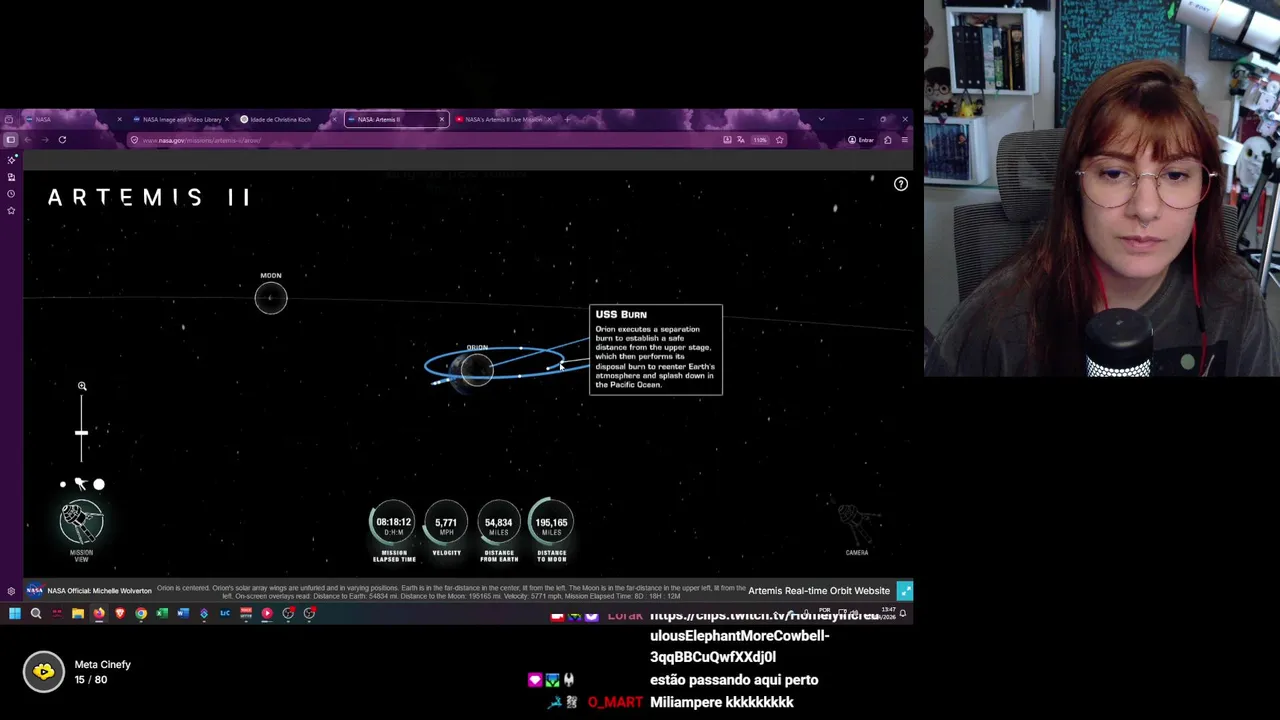Screen dimensions: 1280x720
Task: Toggle the browser sidebar panel button
Action: click(x=10, y=140)
